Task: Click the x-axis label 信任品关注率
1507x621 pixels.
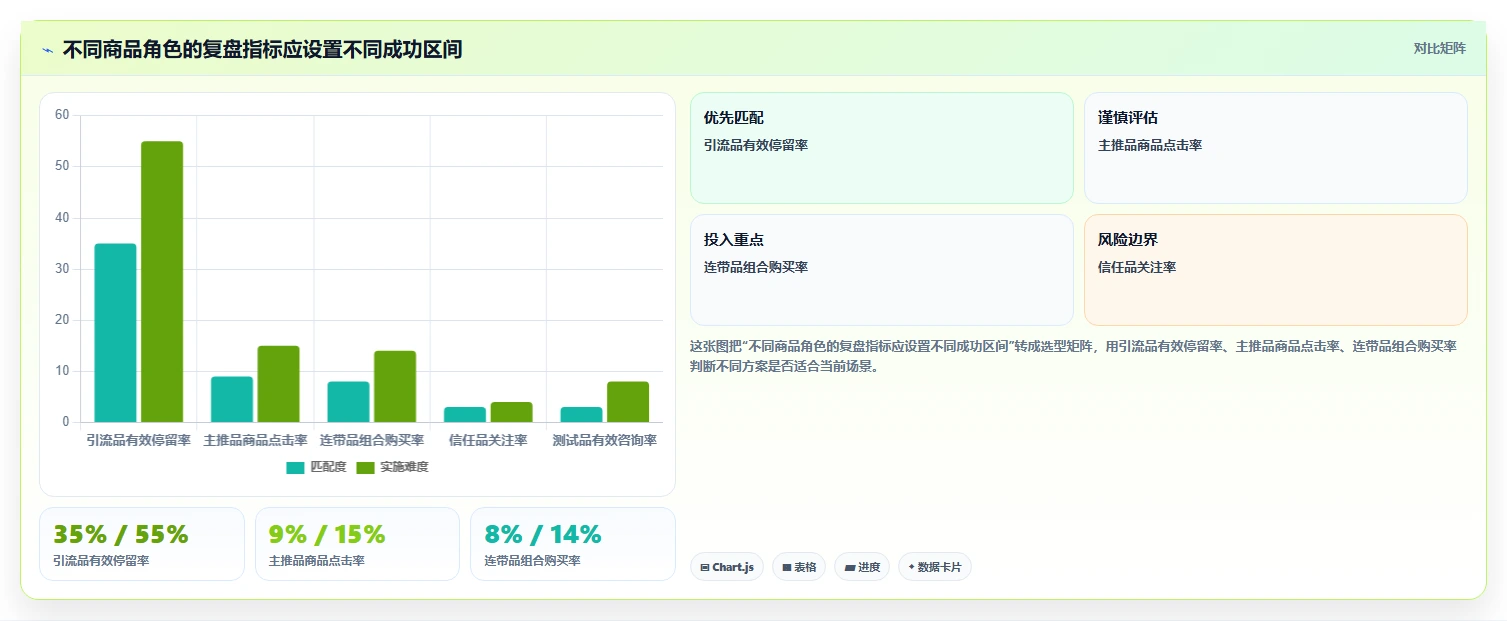Action: pos(488,441)
